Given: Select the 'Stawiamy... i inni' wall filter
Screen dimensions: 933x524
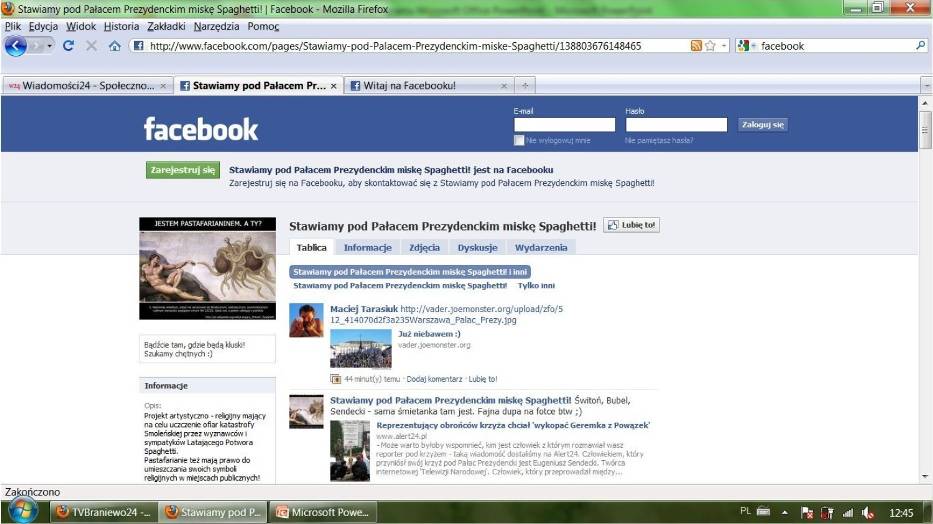Looking at the screenshot, I should click(410, 272).
